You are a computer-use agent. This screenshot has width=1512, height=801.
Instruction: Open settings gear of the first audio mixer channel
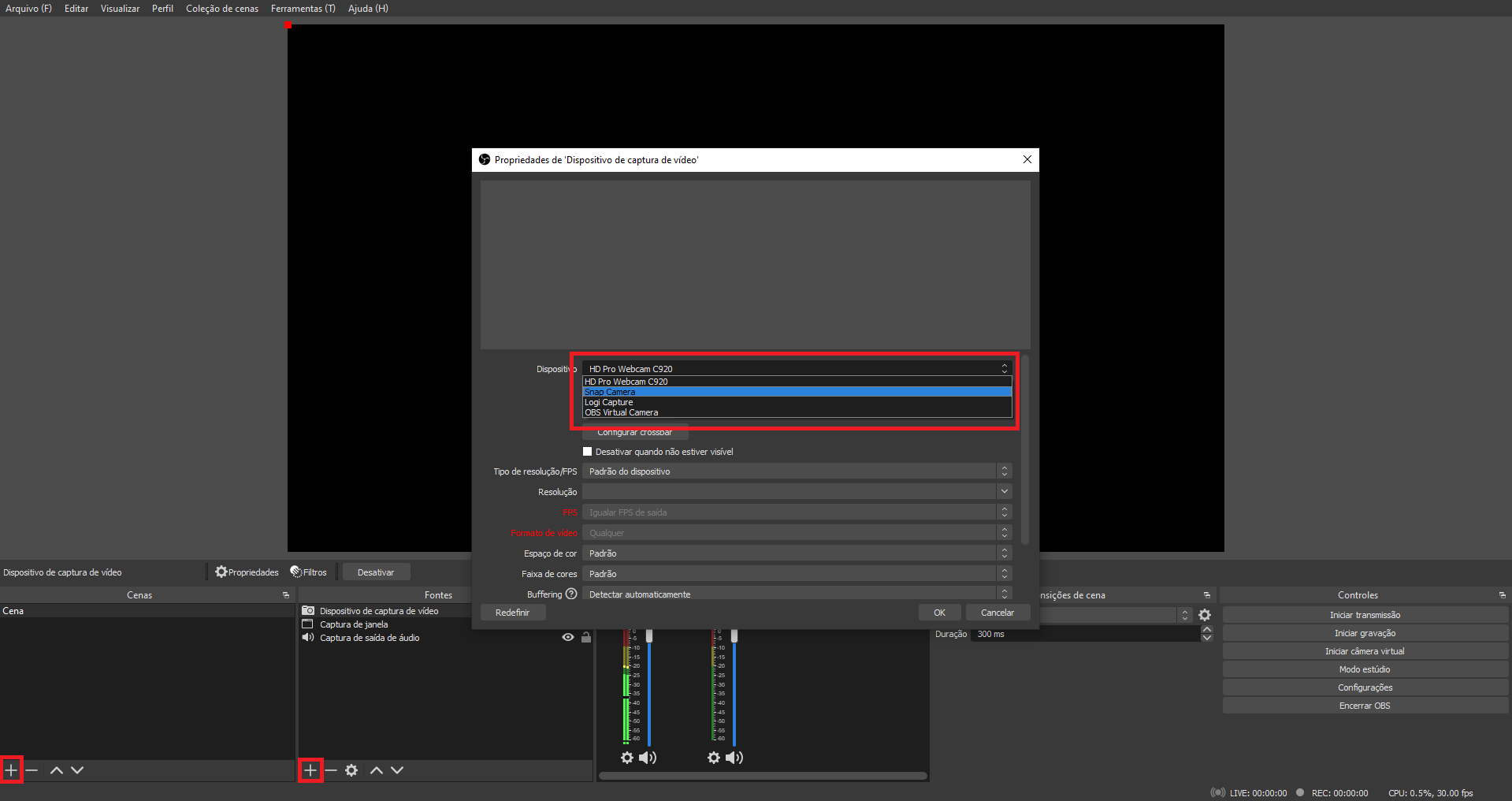tap(627, 758)
